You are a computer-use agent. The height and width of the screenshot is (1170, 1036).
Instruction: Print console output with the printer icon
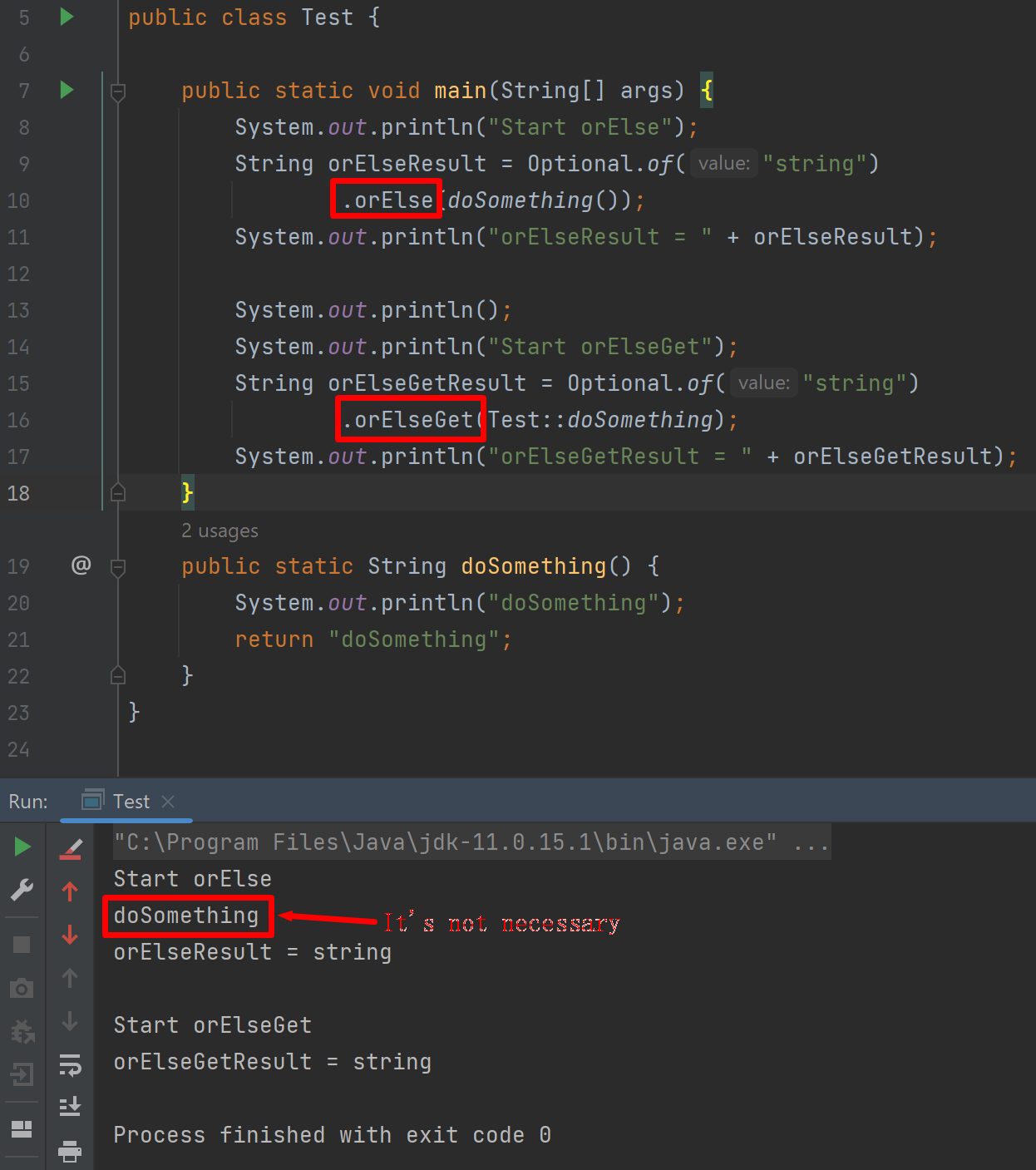tap(71, 1151)
